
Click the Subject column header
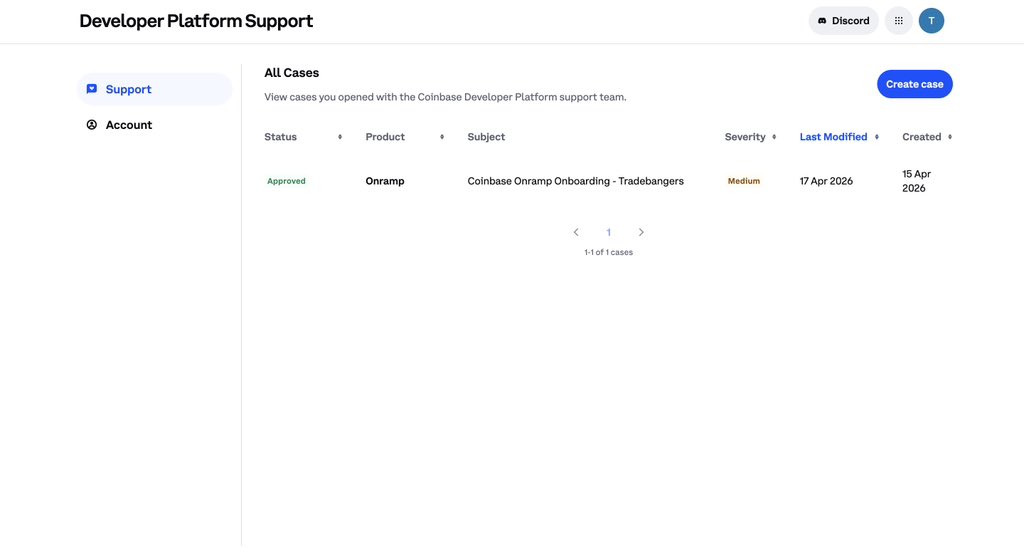point(486,137)
